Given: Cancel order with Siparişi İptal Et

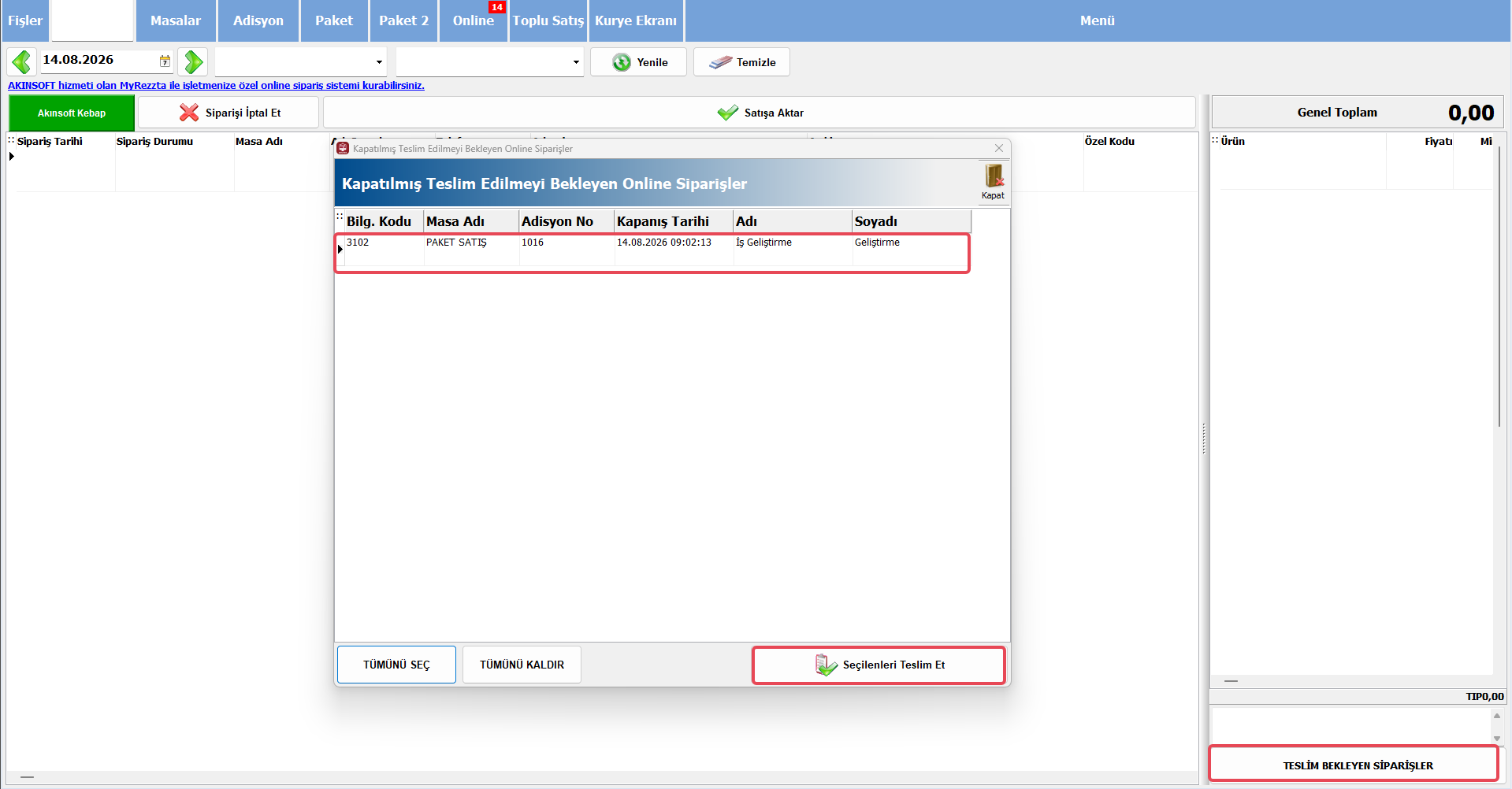Looking at the screenshot, I should [x=228, y=113].
